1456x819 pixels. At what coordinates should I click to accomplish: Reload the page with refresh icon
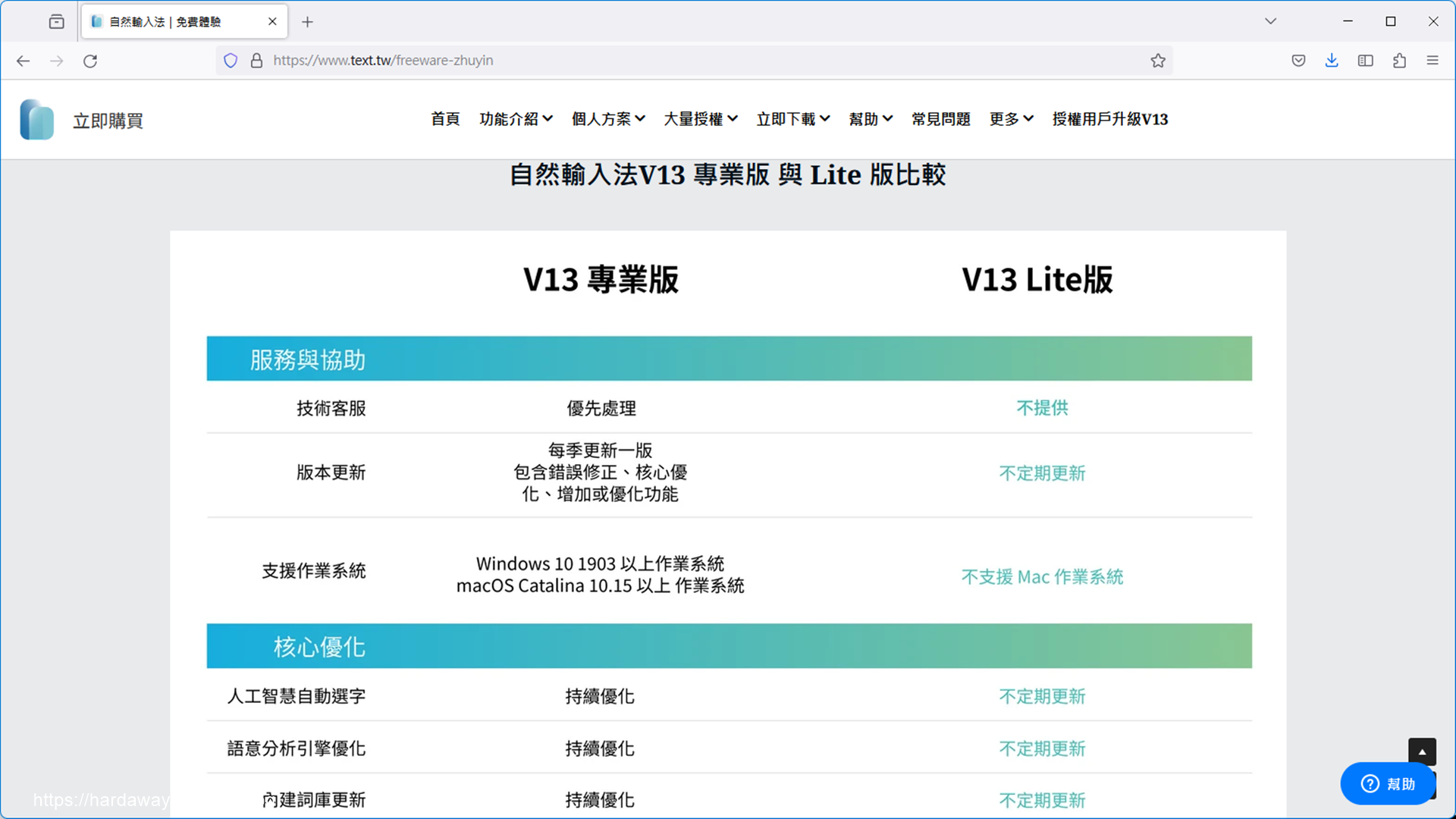tap(90, 61)
